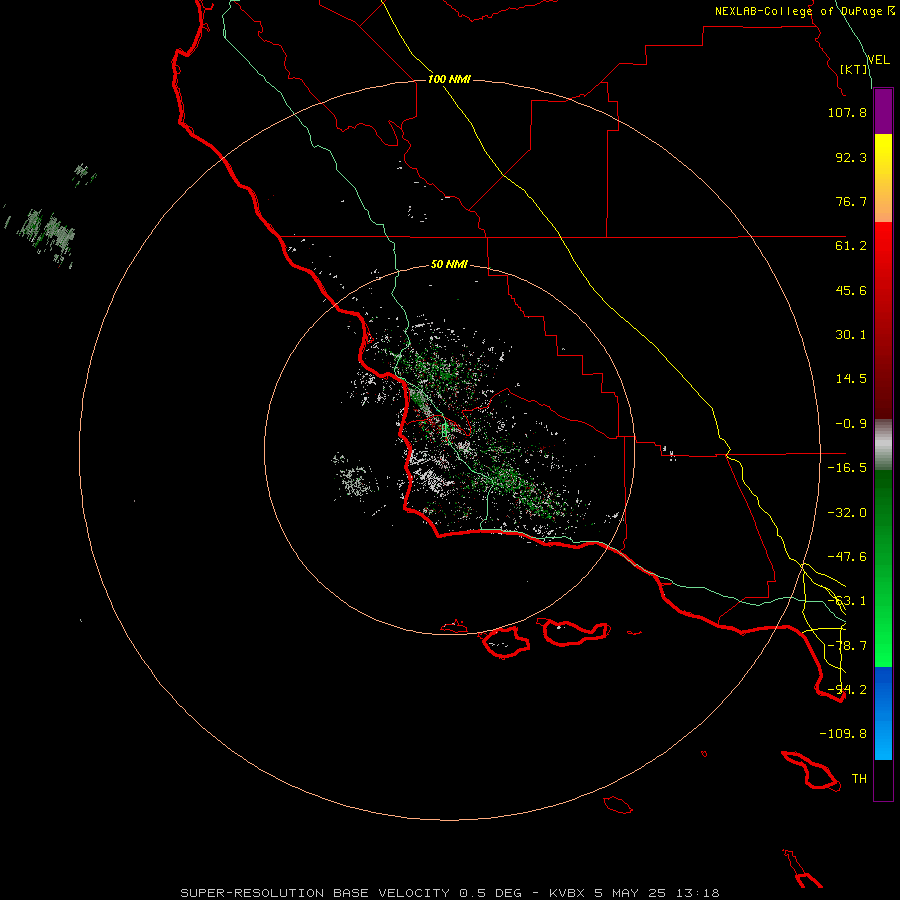
Task: Click the TH label on the color scale
Action: [859, 779]
